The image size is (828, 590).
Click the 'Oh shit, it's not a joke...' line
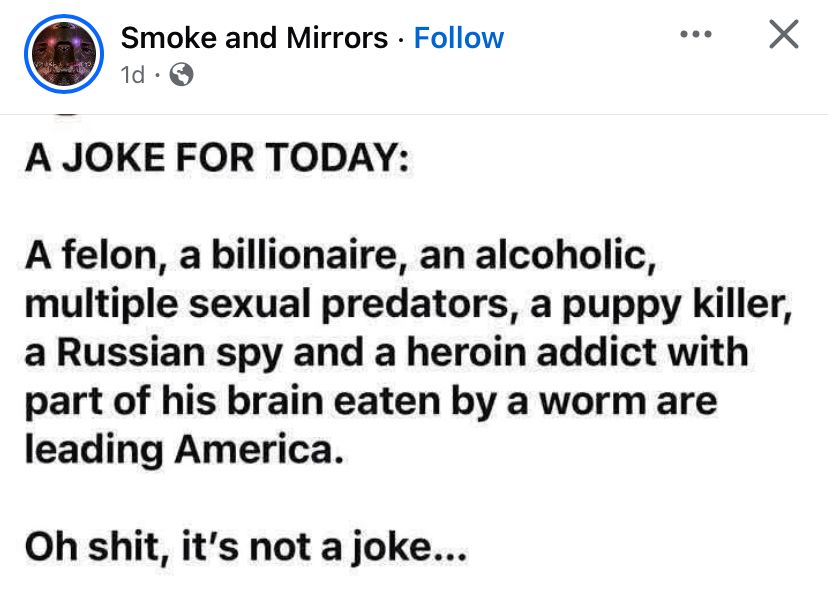point(246,547)
